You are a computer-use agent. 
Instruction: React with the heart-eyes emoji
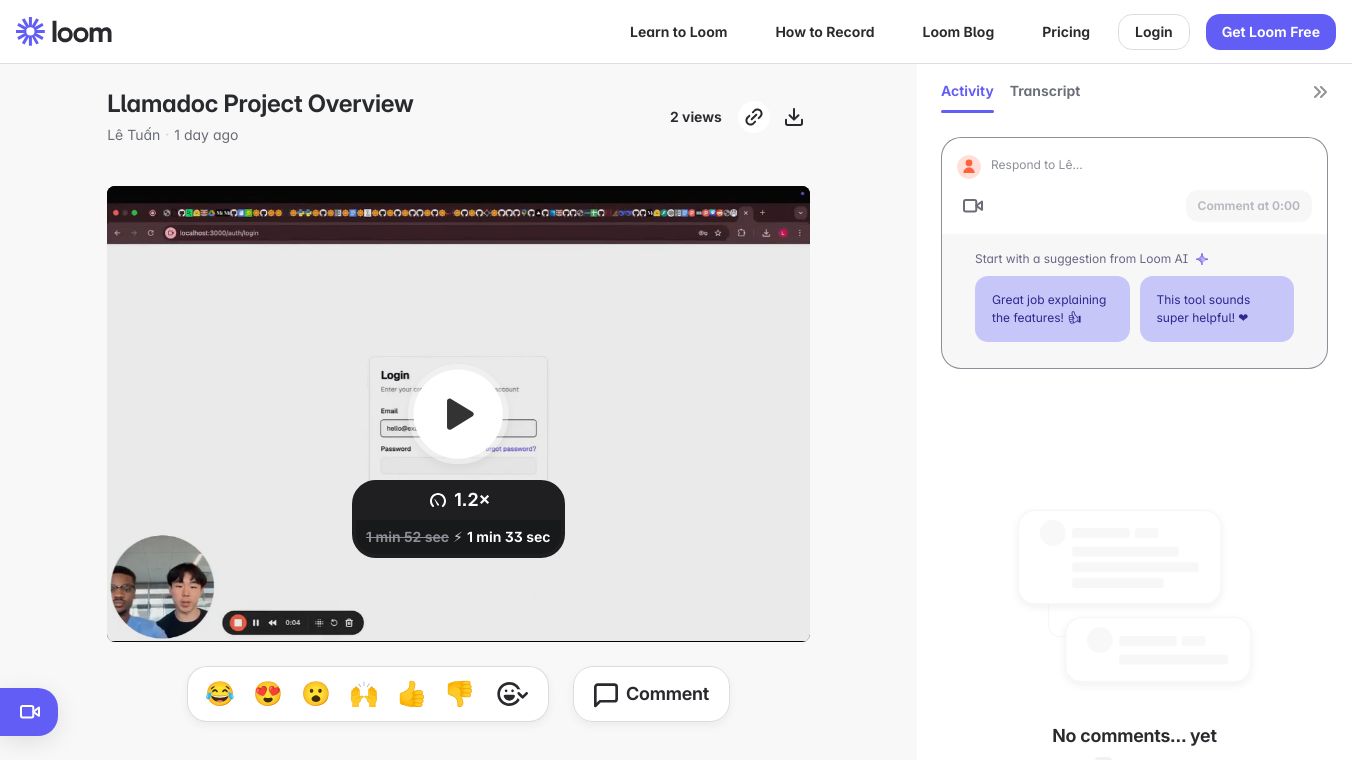click(268, 694)
